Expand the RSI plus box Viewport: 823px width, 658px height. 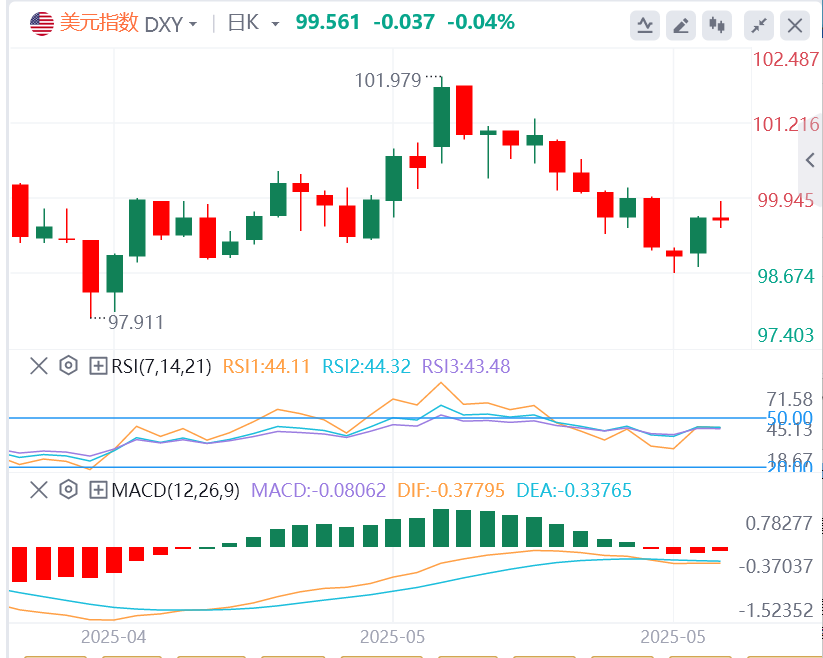(98, 366)
